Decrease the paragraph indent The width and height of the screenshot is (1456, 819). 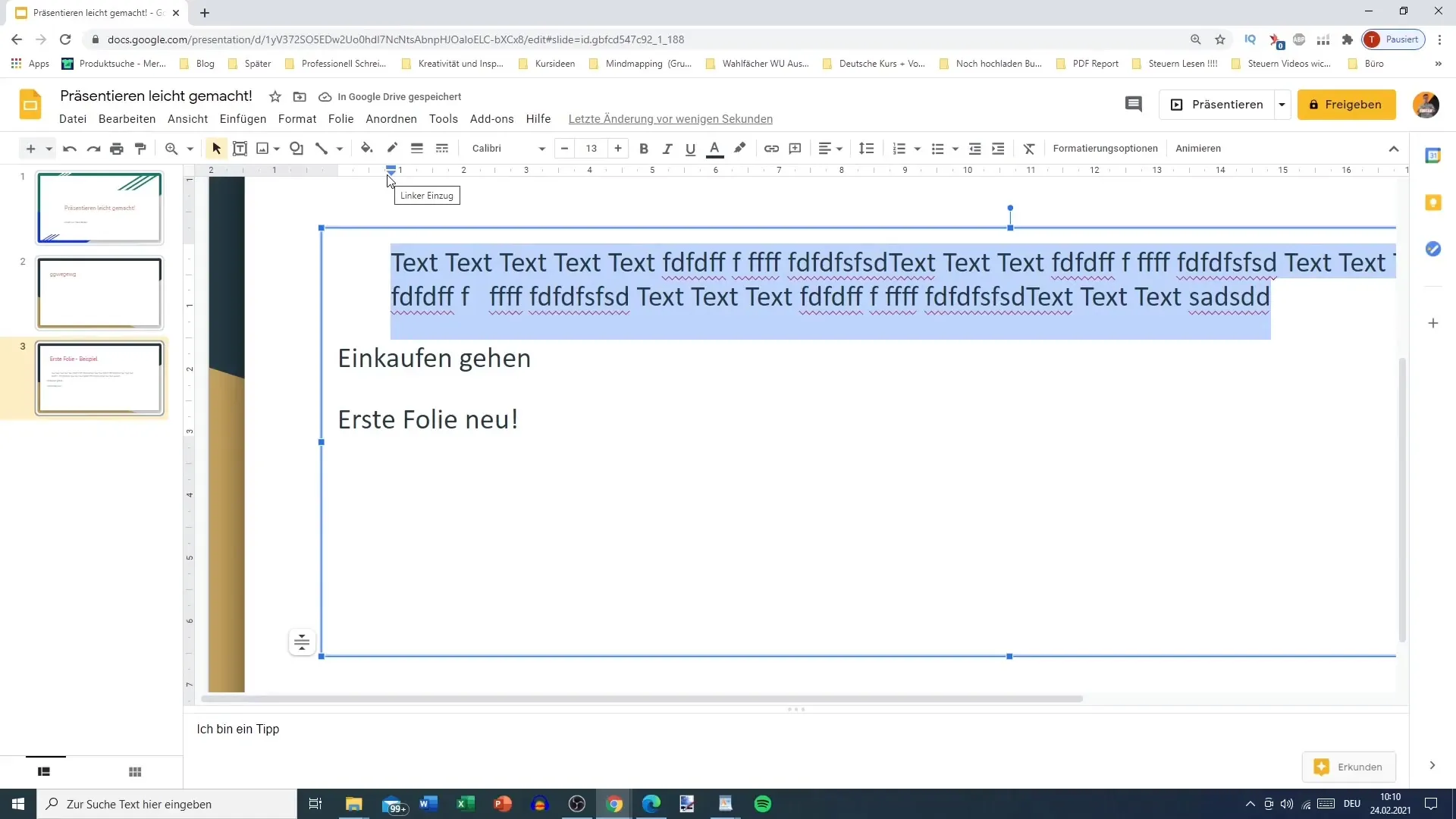point(975,149)
